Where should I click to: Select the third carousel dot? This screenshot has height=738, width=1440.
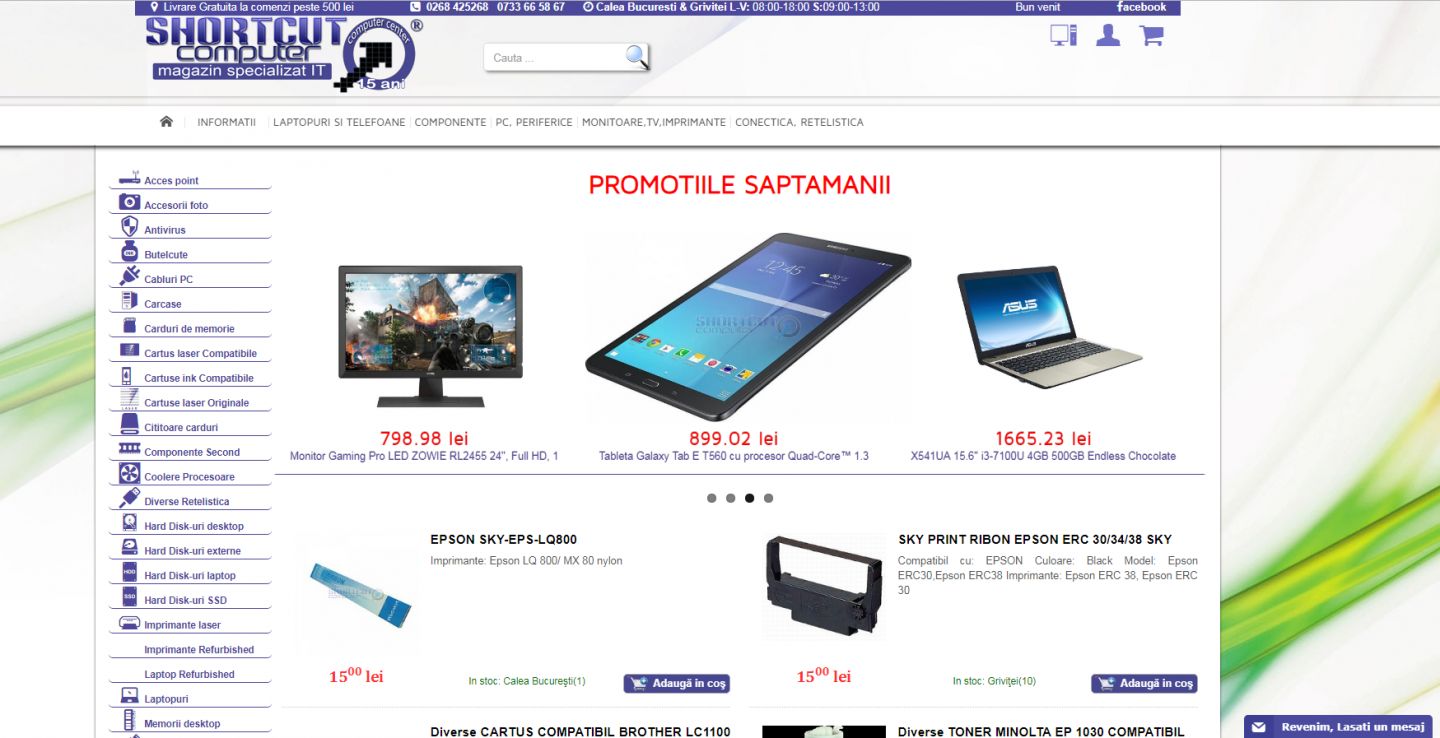[749, 498]
